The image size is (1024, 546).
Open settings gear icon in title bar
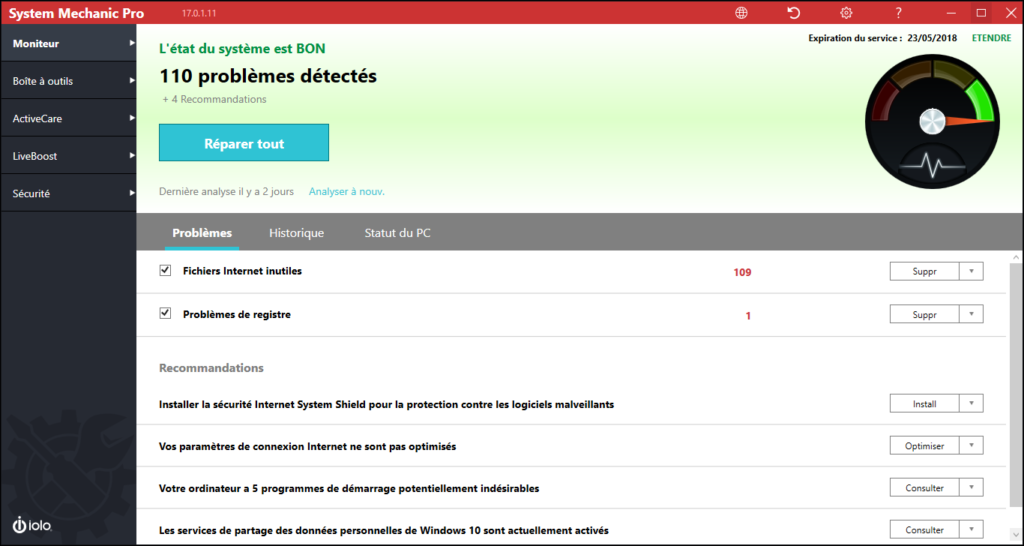[846, 12]
